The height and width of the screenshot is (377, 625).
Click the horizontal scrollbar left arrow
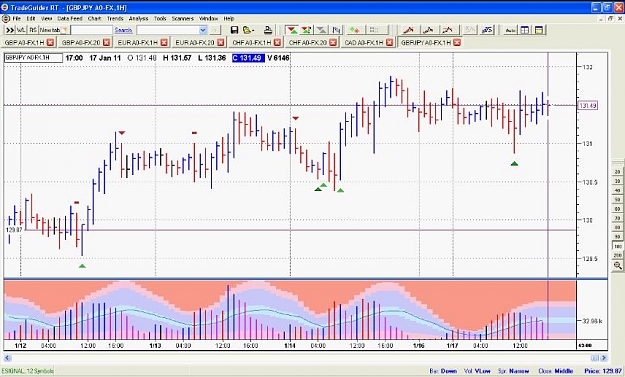(x=7, y=357)
